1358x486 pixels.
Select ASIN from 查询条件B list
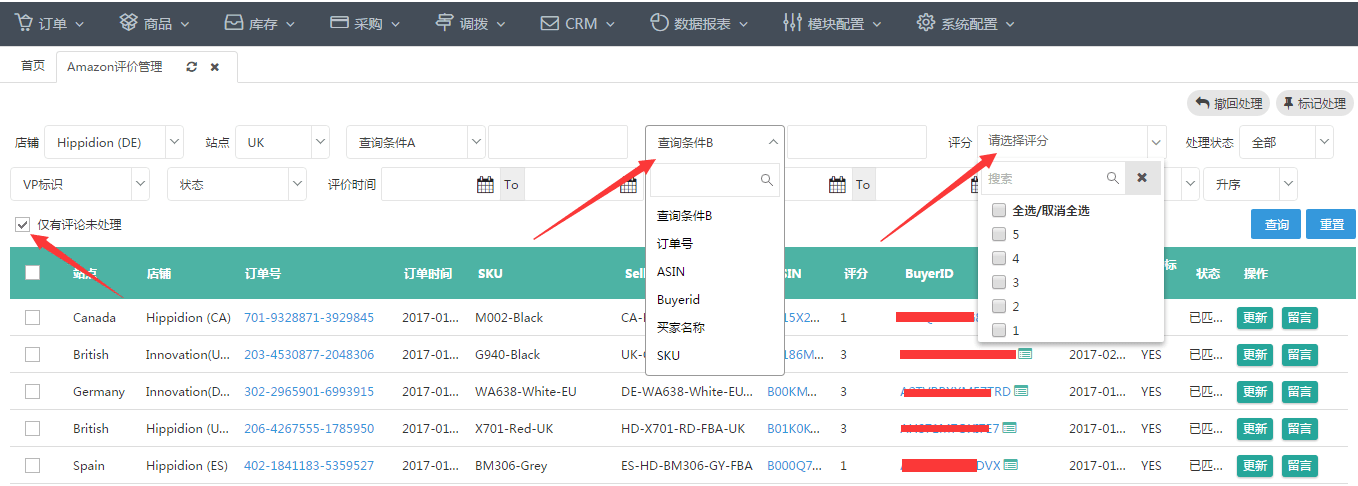(x=671, y=271)
